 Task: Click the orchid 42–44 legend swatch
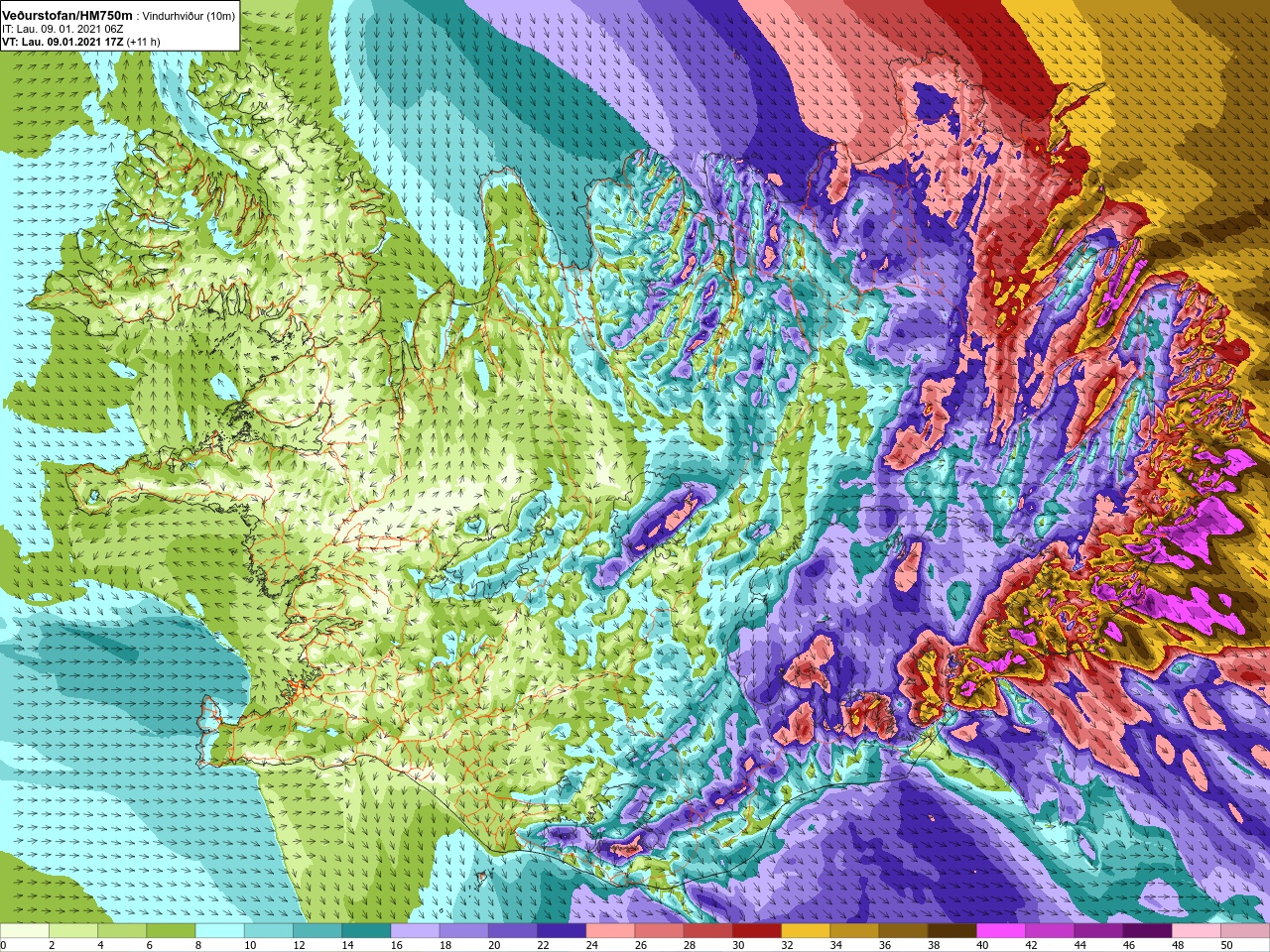(1050, 929)
